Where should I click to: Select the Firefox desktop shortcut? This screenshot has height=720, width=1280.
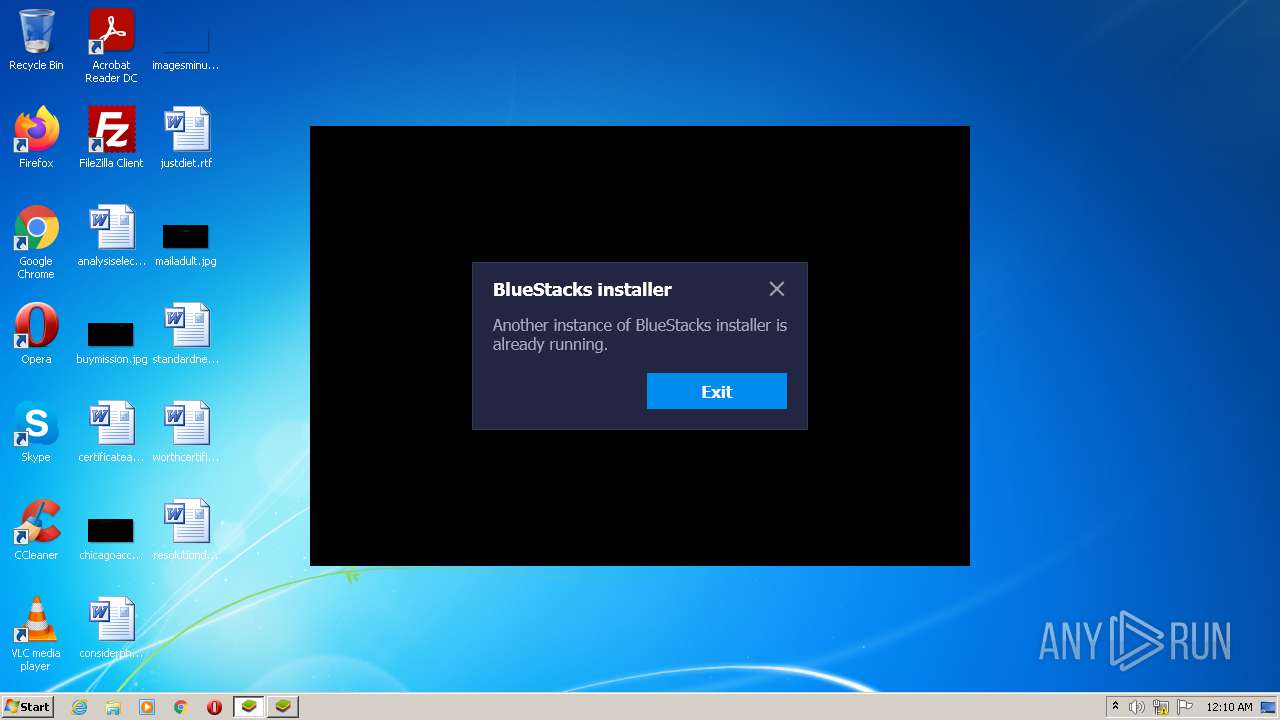(36, 138)
